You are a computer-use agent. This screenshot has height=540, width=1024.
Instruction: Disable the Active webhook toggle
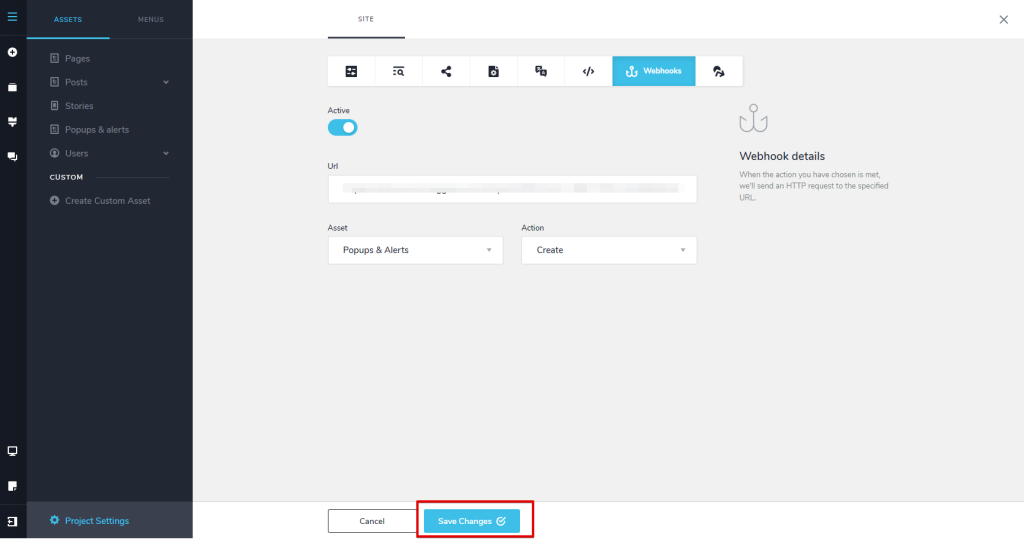pos(343,128)
